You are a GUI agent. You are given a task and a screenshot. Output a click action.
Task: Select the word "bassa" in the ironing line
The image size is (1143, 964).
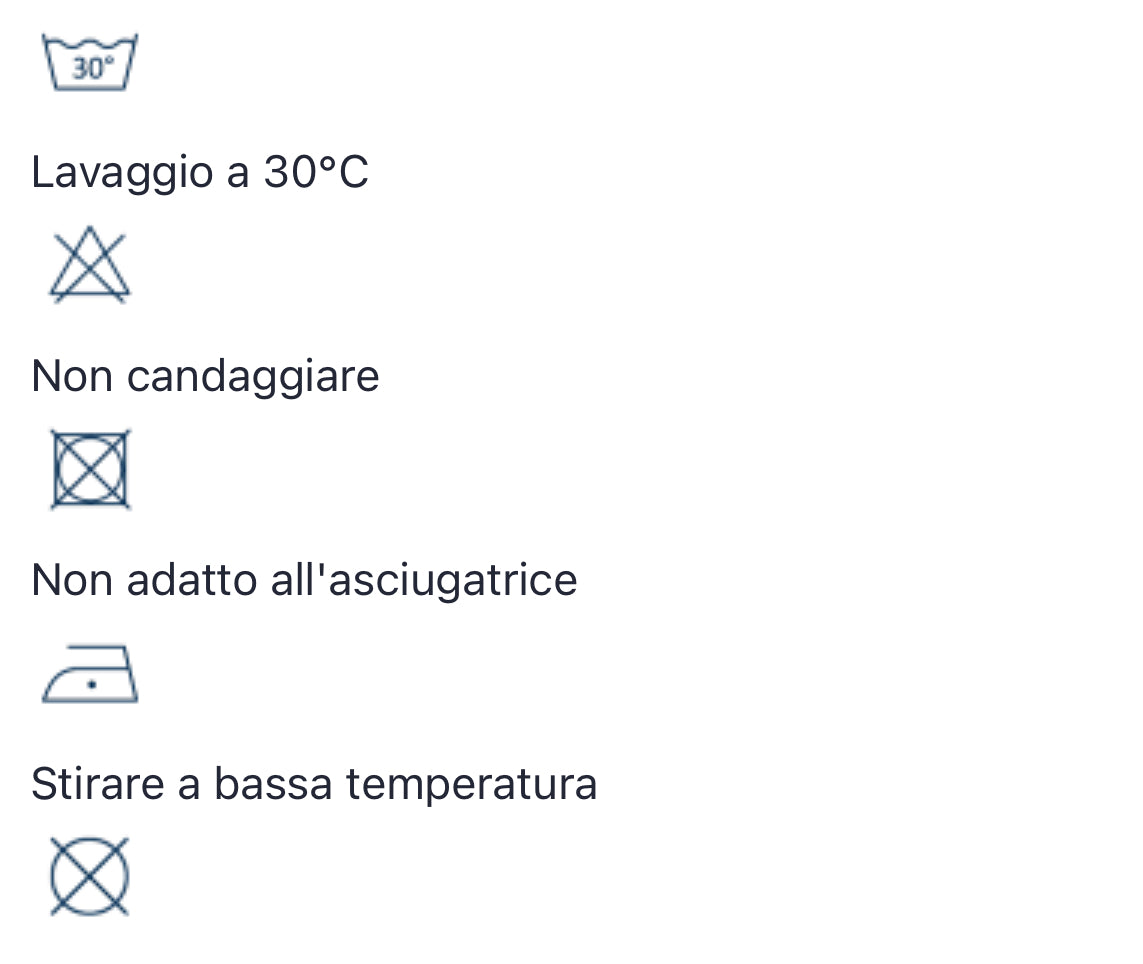coord(272,784)
